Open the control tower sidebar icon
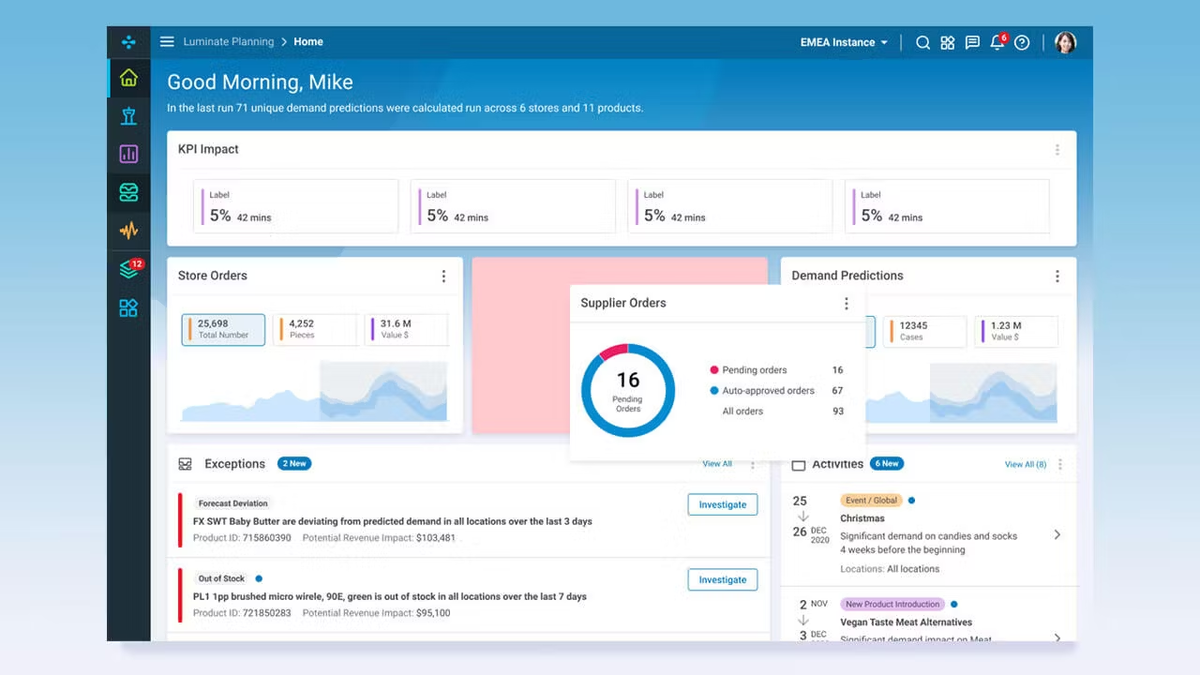 pos(128,116)
